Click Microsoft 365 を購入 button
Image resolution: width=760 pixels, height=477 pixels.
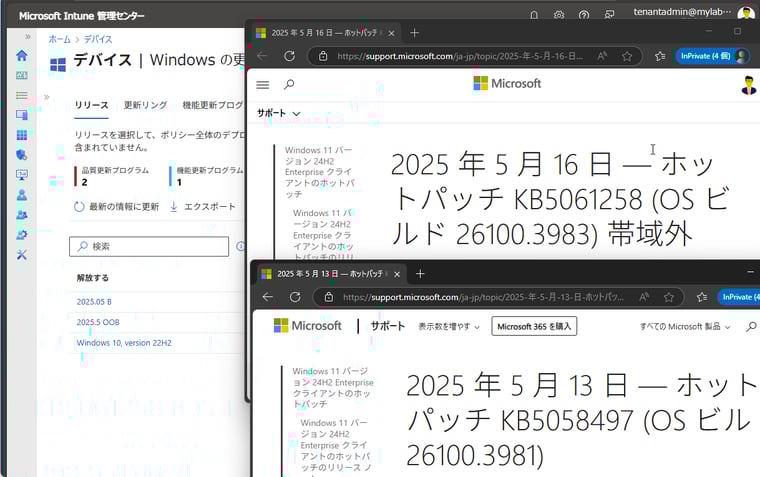click(x=534, y=326)
